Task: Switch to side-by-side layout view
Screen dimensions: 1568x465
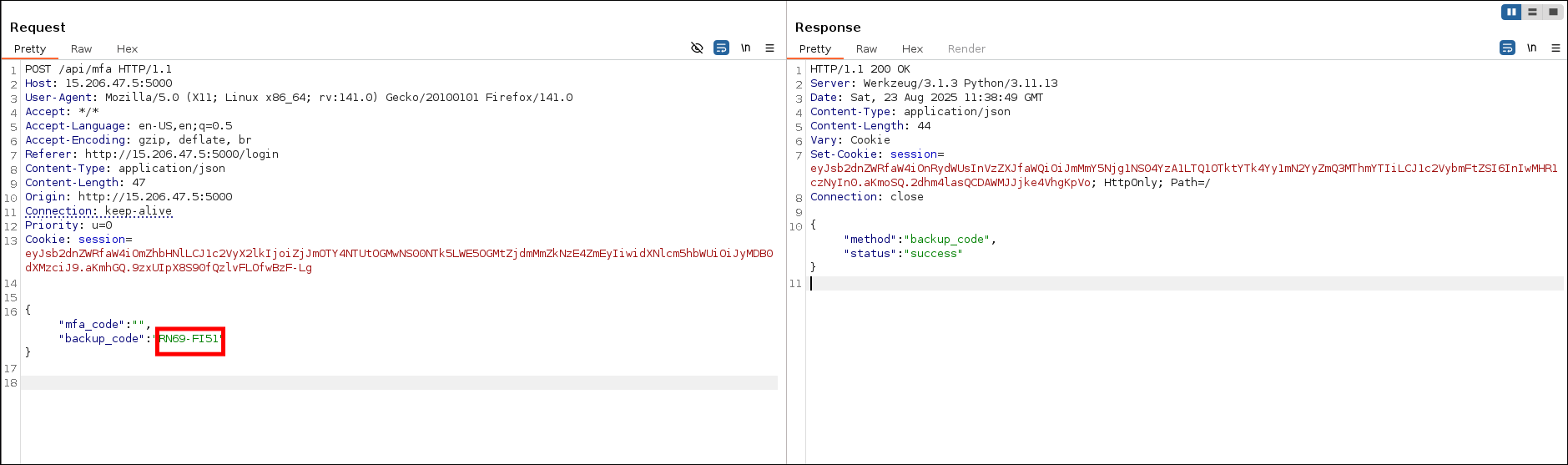Action: coord(1511,12)
